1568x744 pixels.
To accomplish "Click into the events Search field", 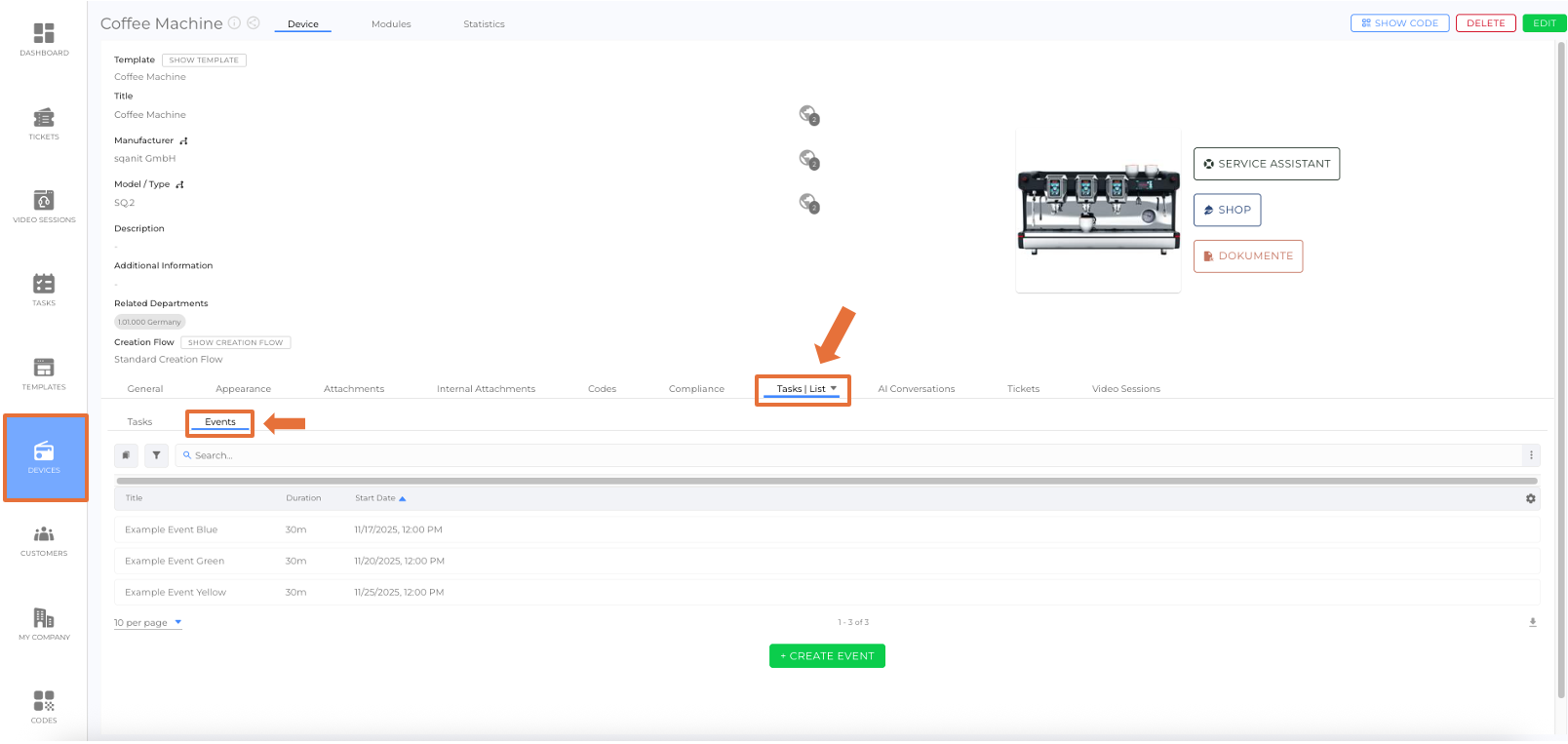I will (848, 455).
